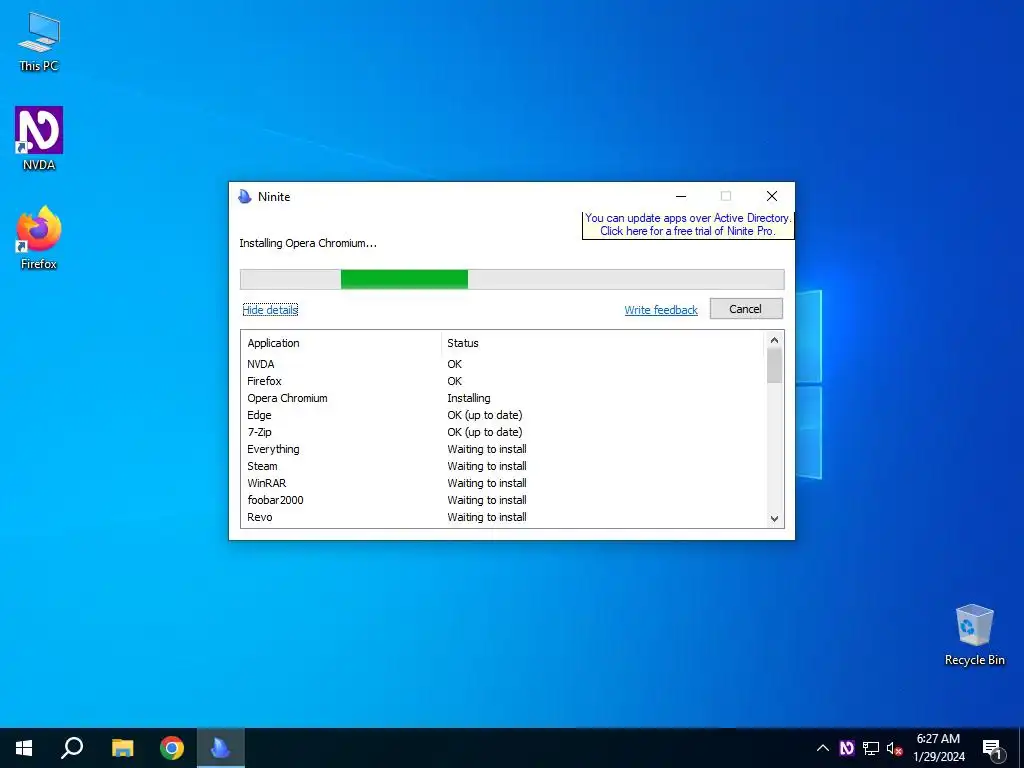This screenshot has width=1024, height=768.
Task: Select the NVDA row in list
Action: pos(503,364)
